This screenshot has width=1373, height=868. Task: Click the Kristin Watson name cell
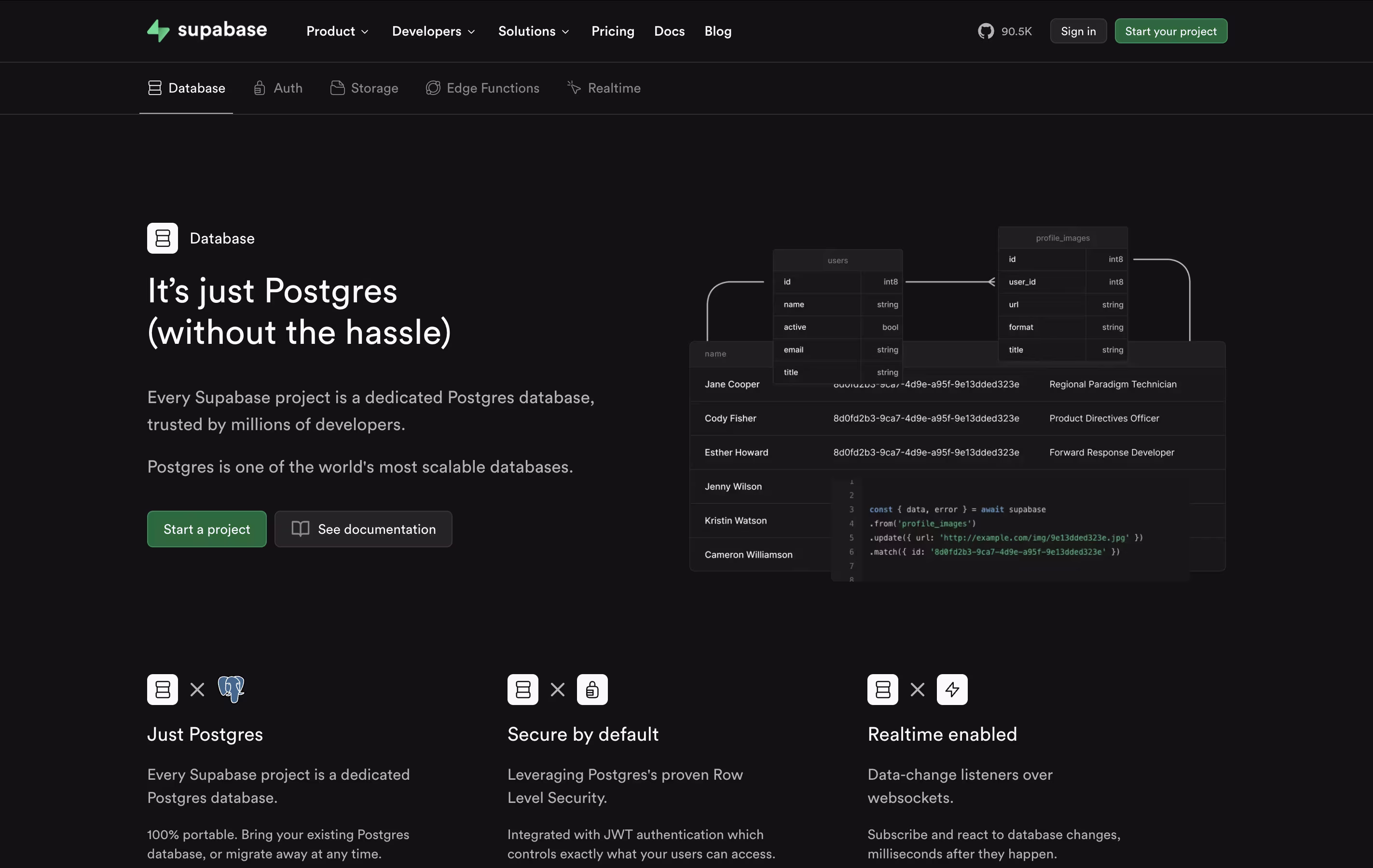(x=736, y=520)
